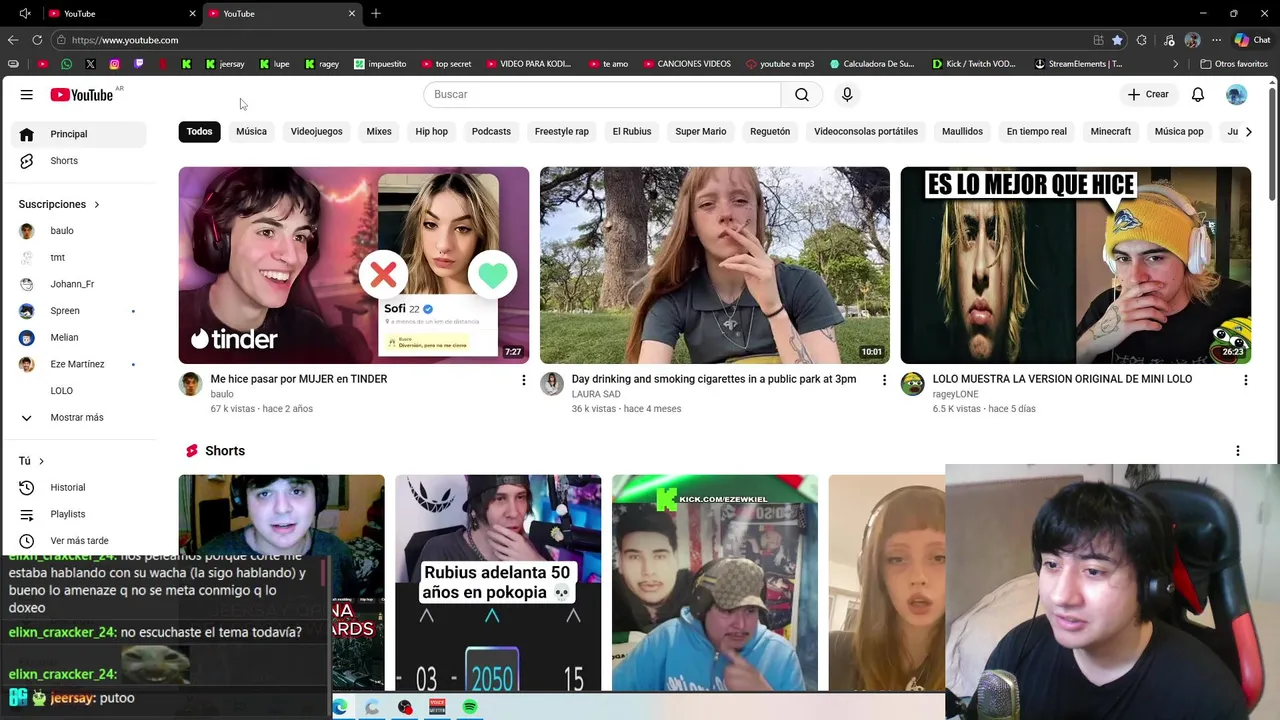Click the Buscar search field

click(602, 94)
